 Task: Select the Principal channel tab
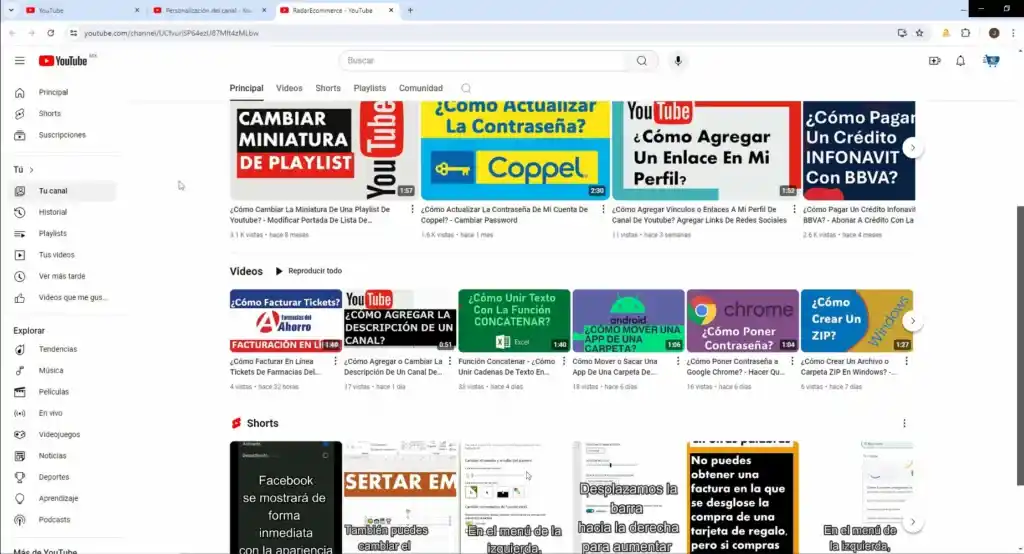pos(246,88)
